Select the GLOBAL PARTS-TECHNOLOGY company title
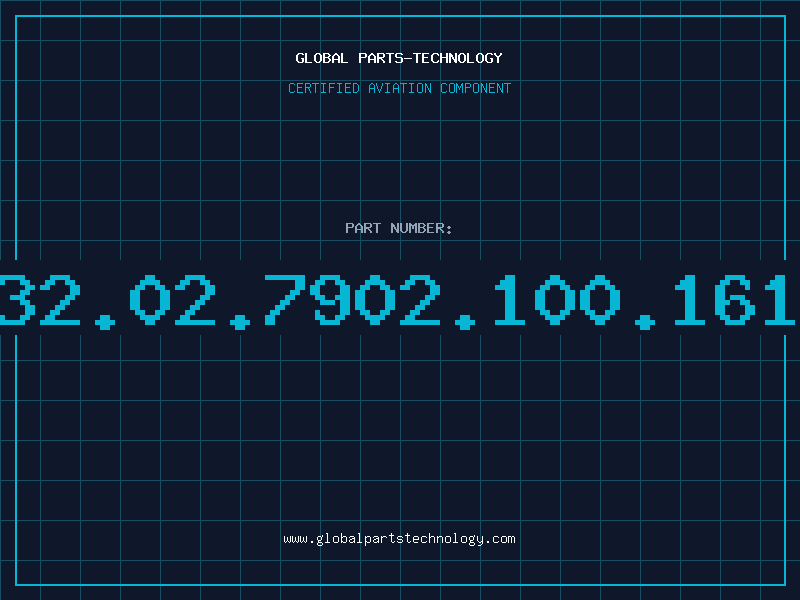The height and width of the screenshot is (600, 800). click(399, 58)
